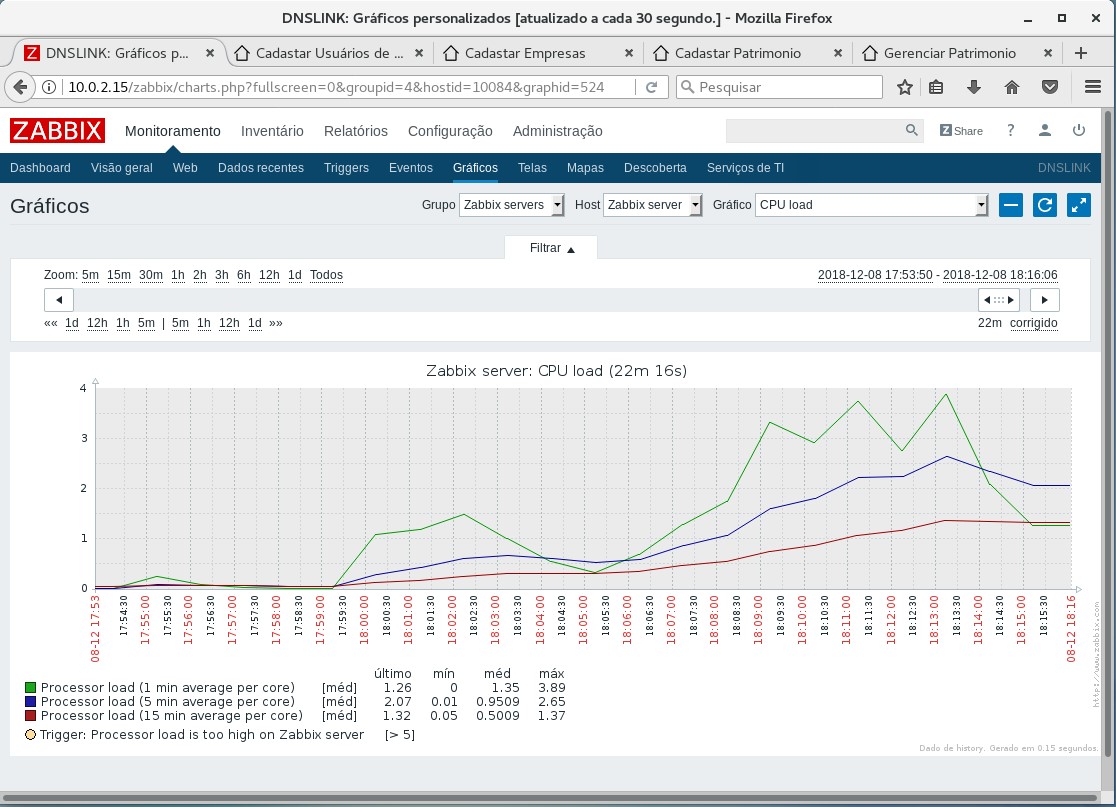Screen dimensions: 1116x807
Task: Go to the Dashboard submenu item
Action: tap(40, 168)
